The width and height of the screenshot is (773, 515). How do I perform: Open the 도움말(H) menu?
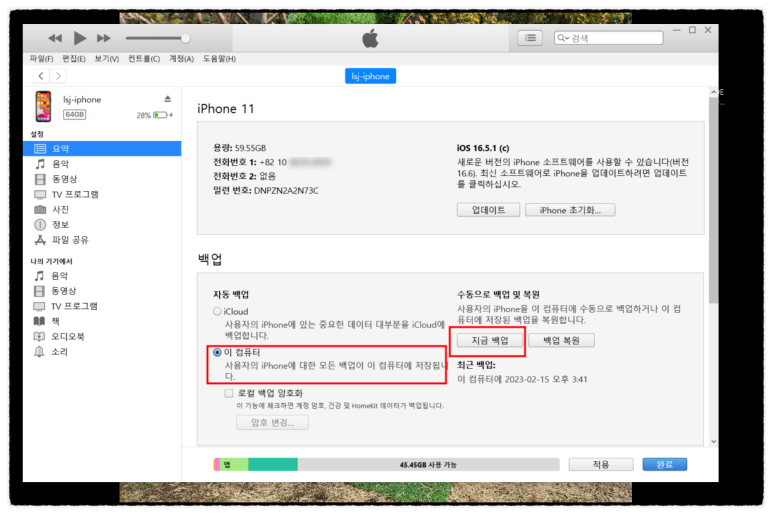(219, 59)
